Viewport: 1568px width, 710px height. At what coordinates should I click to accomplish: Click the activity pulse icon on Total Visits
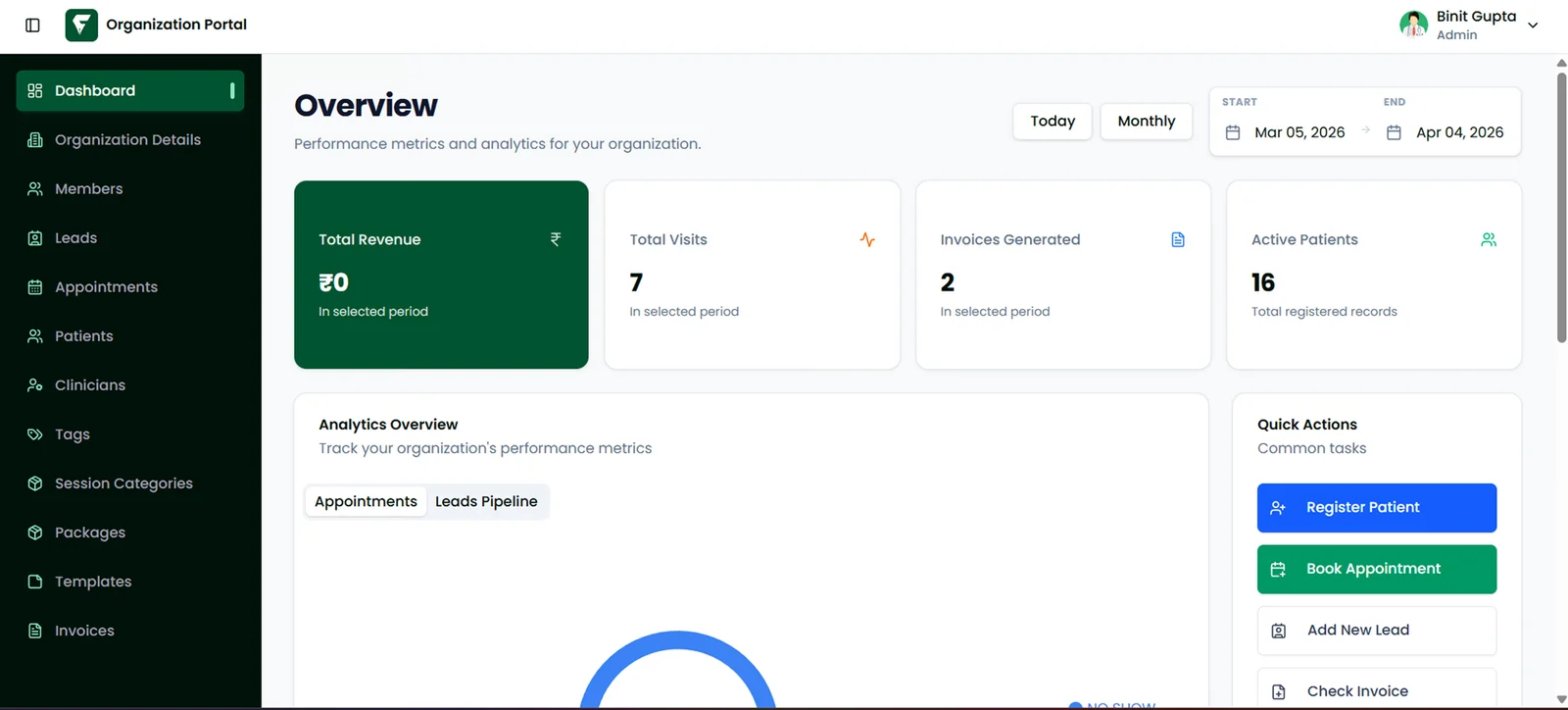867,239
